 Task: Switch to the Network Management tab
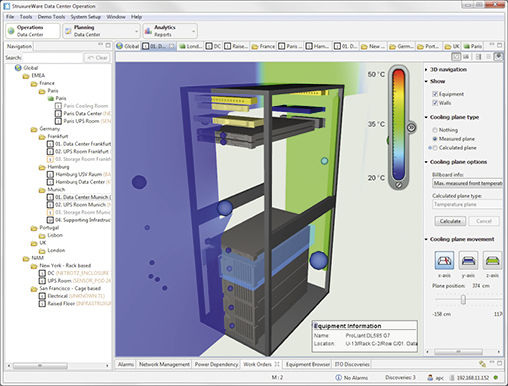164,364
